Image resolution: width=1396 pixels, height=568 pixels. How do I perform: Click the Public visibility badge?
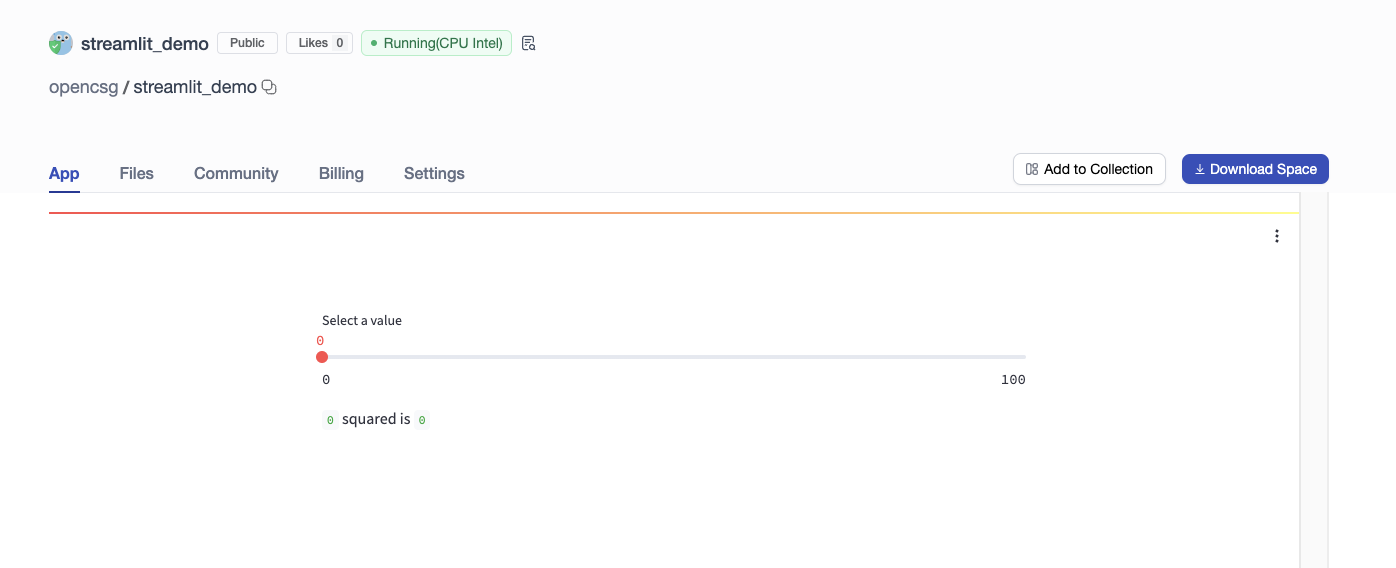tap(247, 43)
